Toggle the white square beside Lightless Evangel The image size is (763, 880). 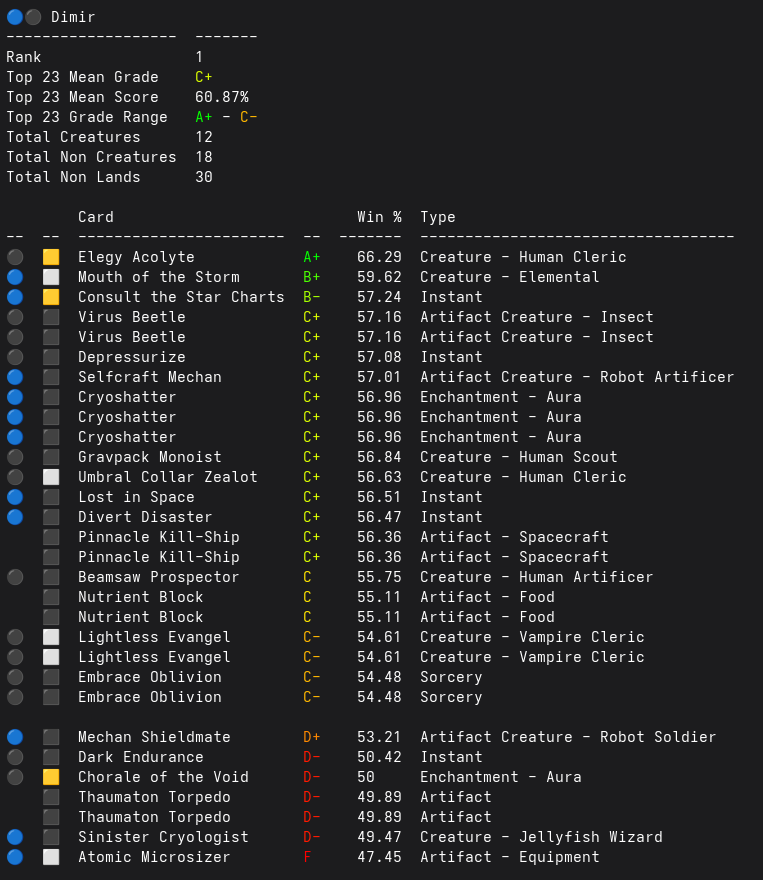51,637
